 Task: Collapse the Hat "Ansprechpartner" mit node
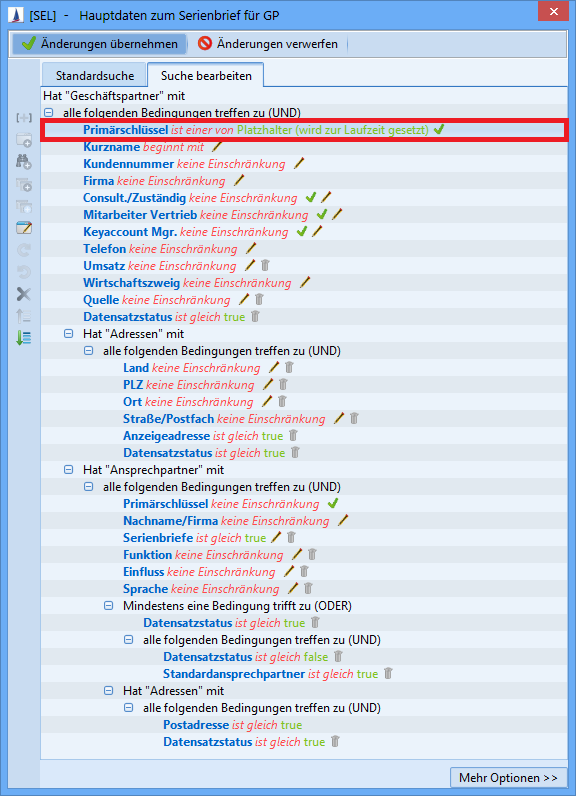pyautogui.click(x=68, y=470)
